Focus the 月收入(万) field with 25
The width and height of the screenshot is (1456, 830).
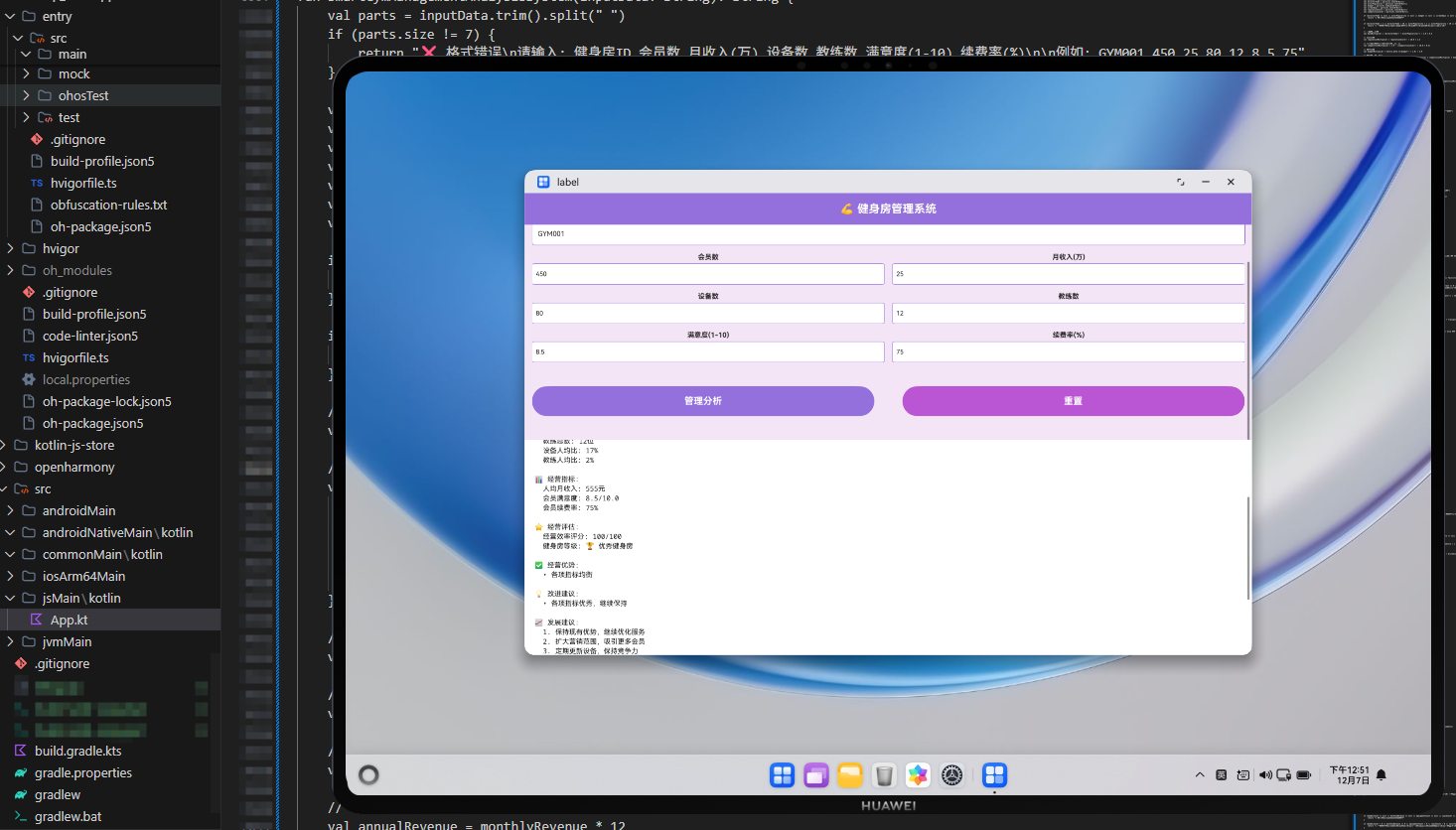[x=1068, y=274]
